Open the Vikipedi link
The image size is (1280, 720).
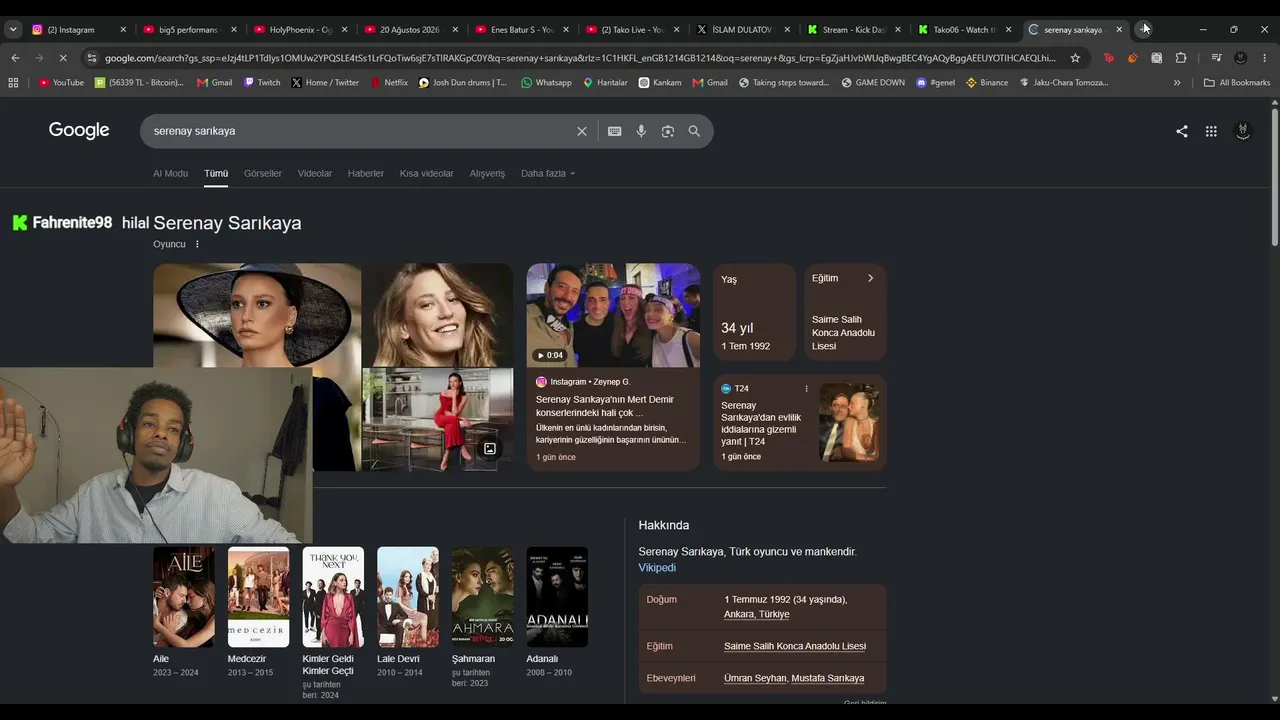click(x=657, y=568)
